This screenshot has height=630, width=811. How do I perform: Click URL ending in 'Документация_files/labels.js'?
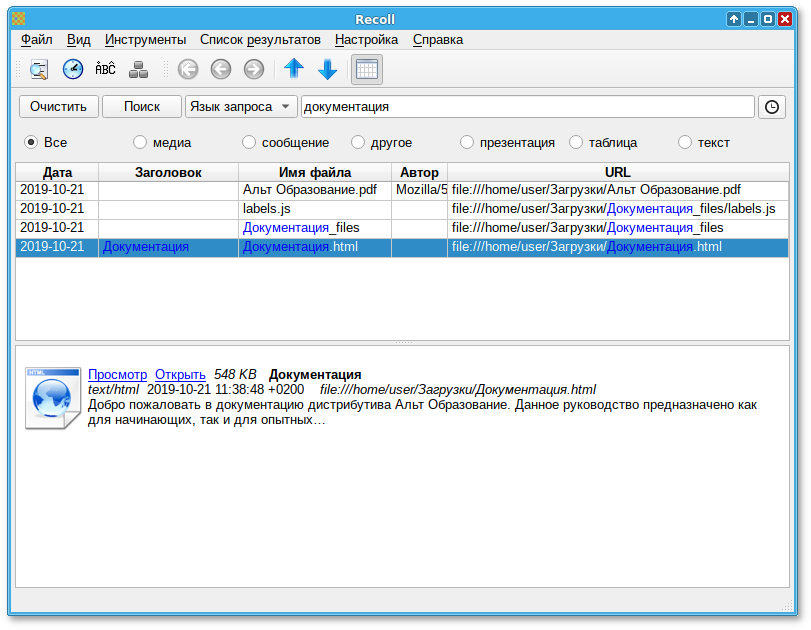coord(618,209)
